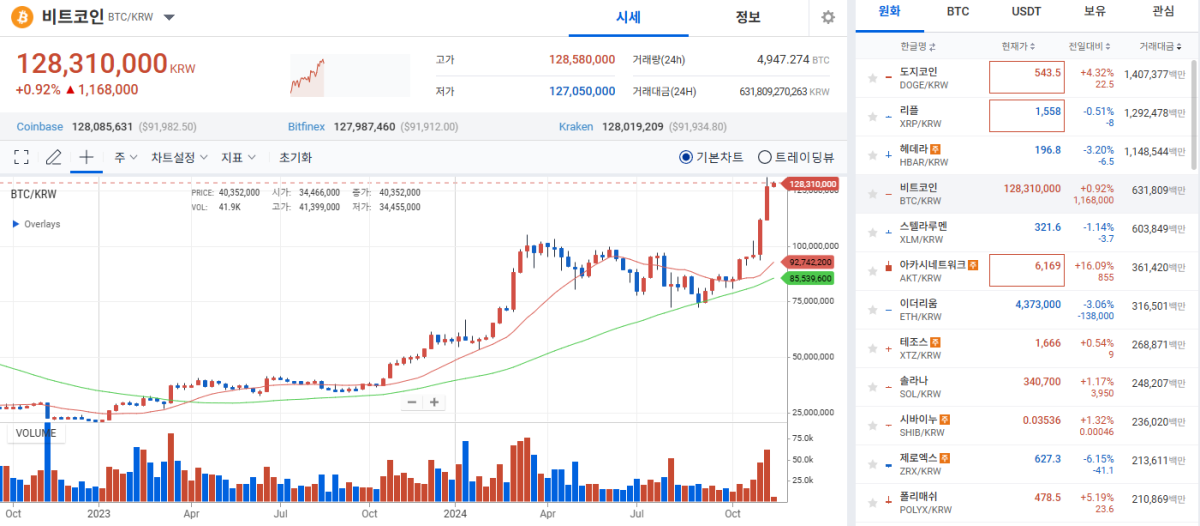This screenshot has width=1200, height=526.
Task: Open the BTC/KRW market dropdown arrow
Action: (x=168, y=18)
